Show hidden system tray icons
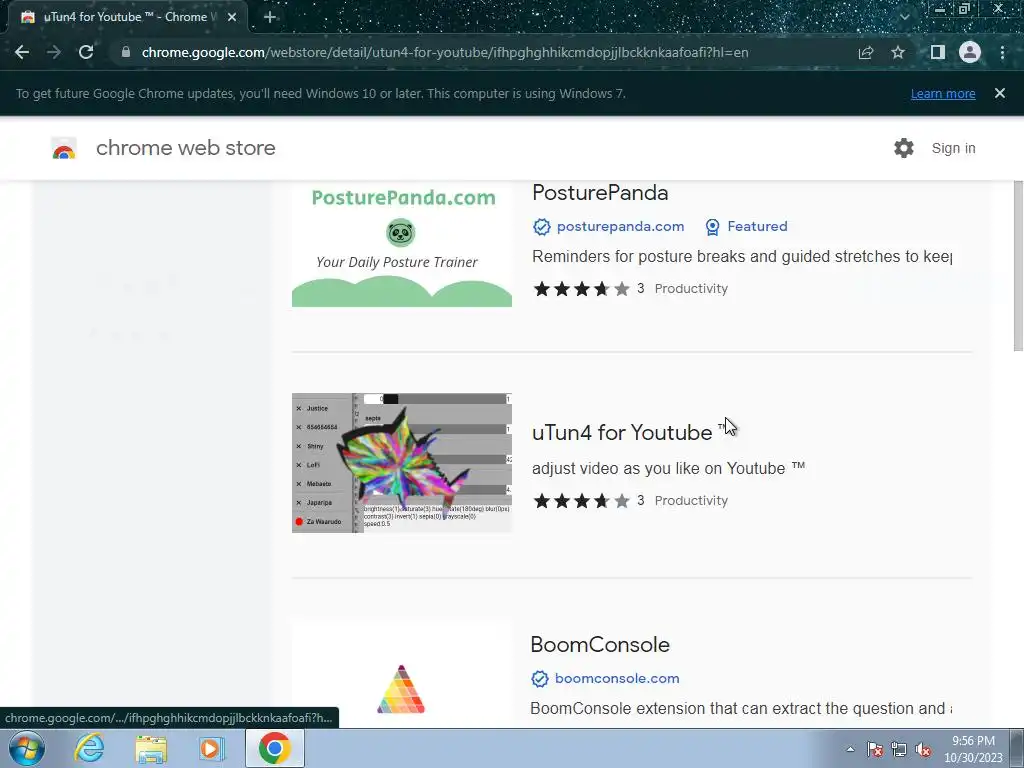Viewport: 1024px width, 768px height. (x=850, y=749)
